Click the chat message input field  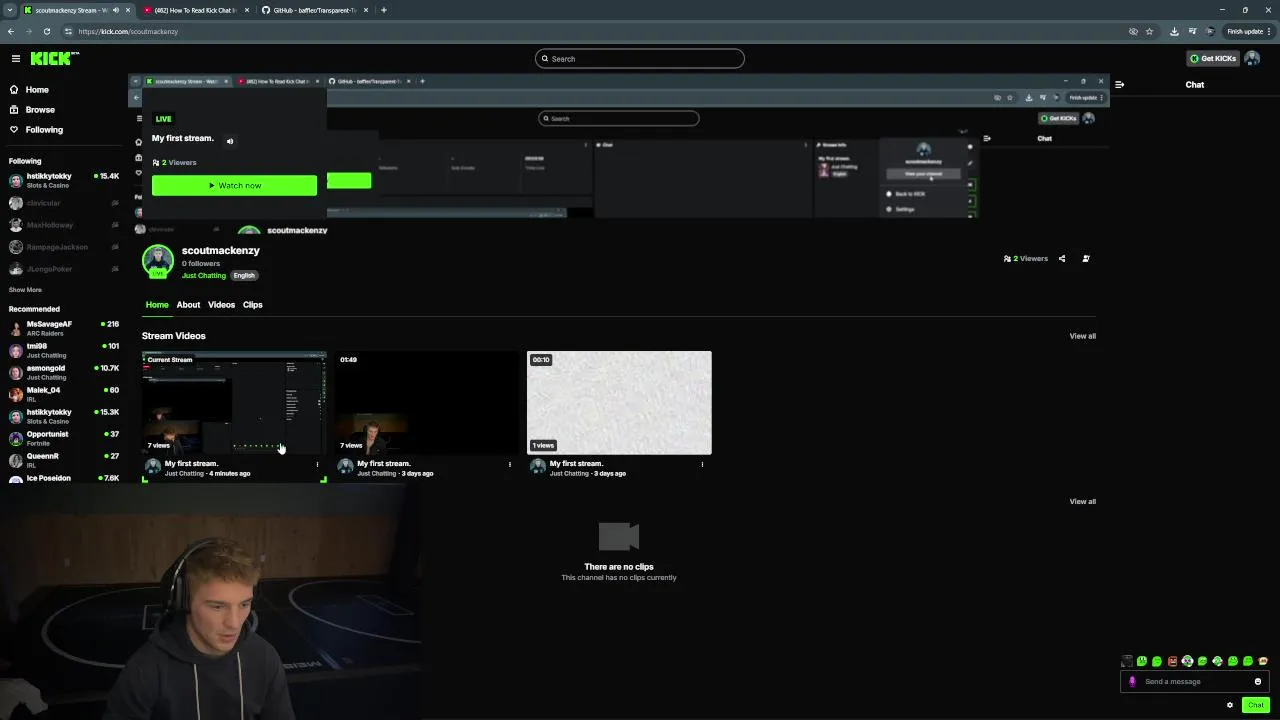pos(1195,682)
